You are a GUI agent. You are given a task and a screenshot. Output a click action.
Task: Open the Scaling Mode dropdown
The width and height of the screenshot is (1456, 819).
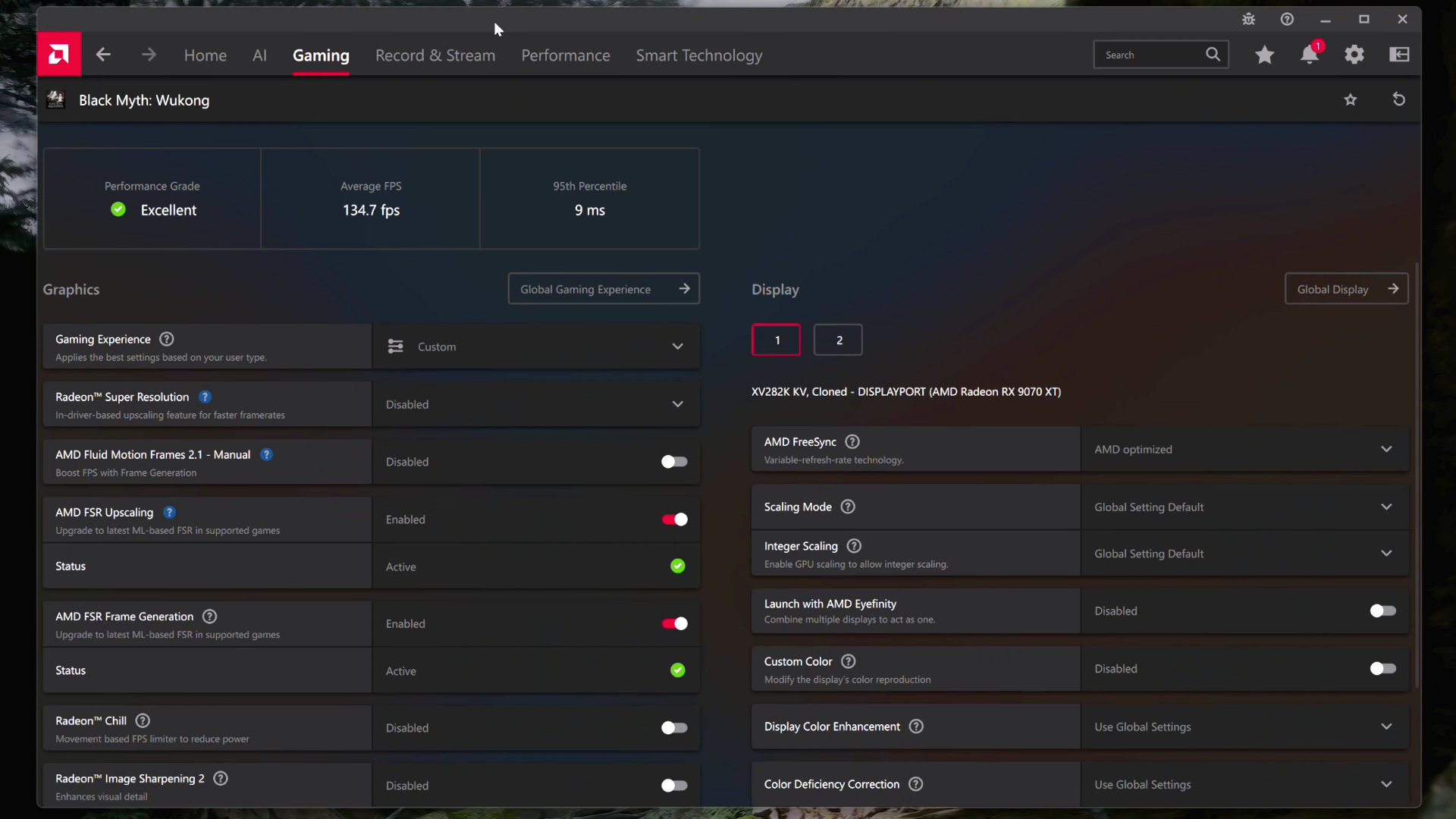(1387, 507)
